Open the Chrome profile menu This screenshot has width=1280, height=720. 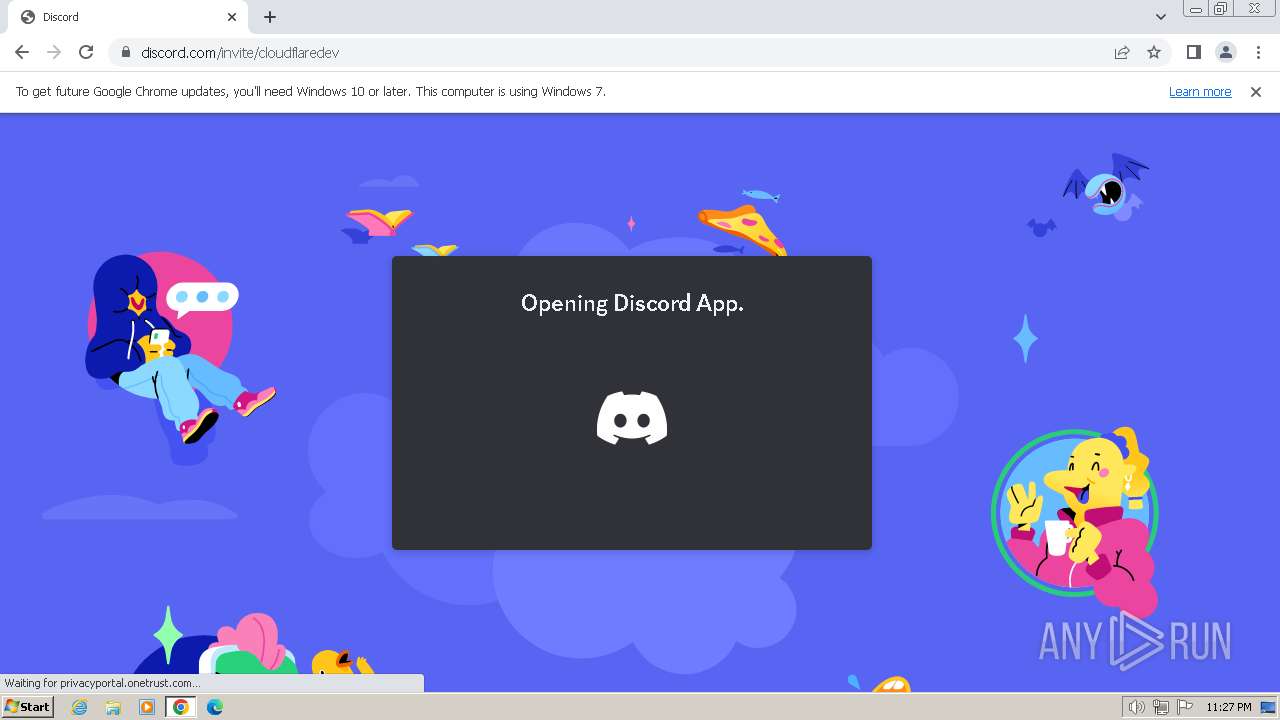[1225, 52]
